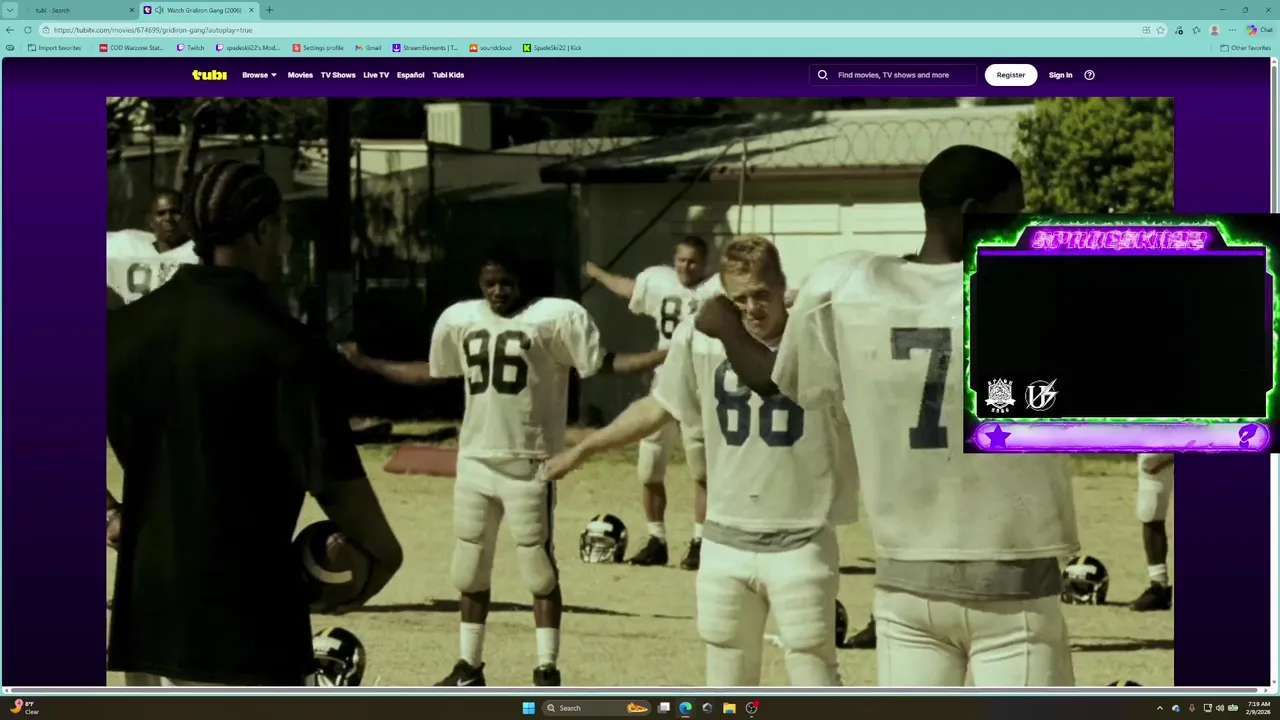Reload the page with the refresh icon
The height and width of the screenshot is (720, 1280).
pyautogui.click(x=28, y=30)
